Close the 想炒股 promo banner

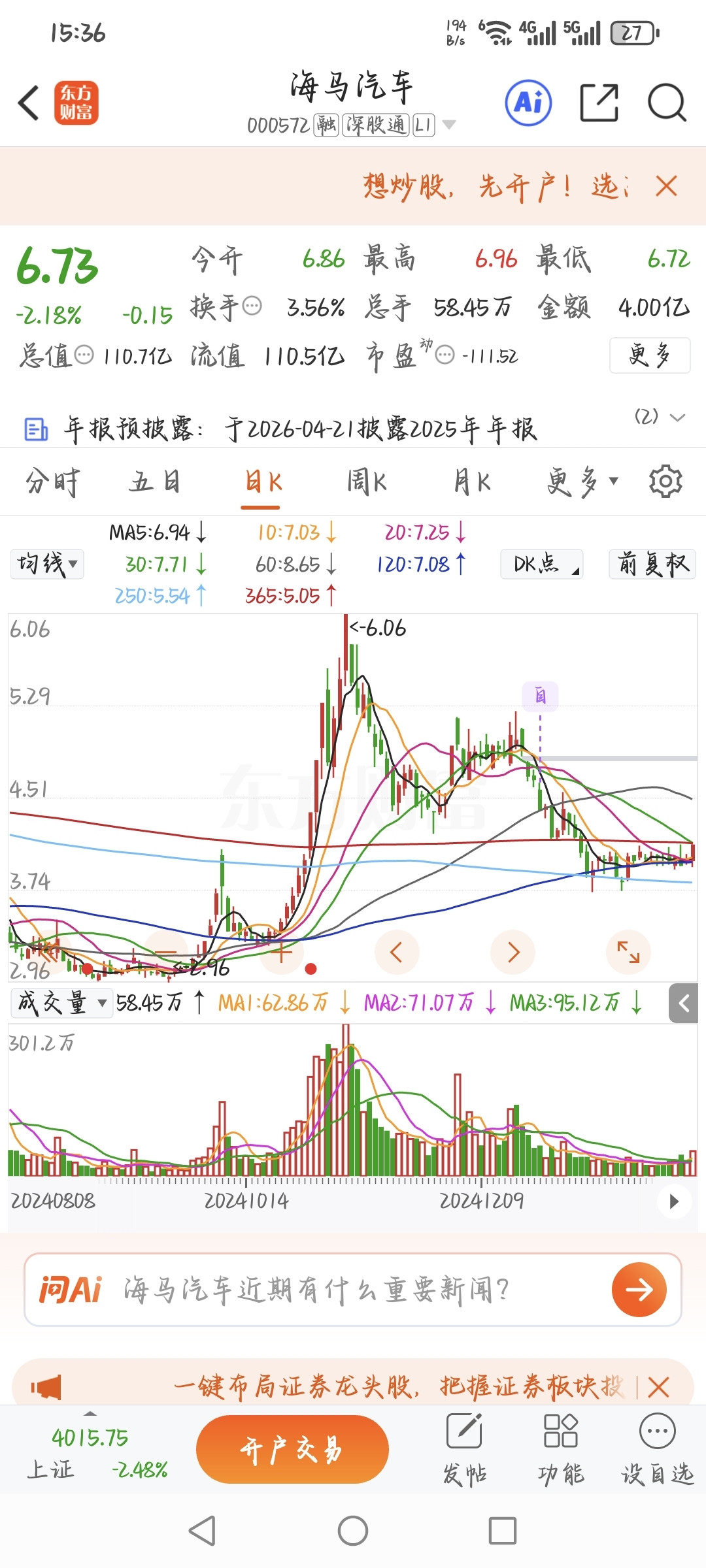point(666,186)
